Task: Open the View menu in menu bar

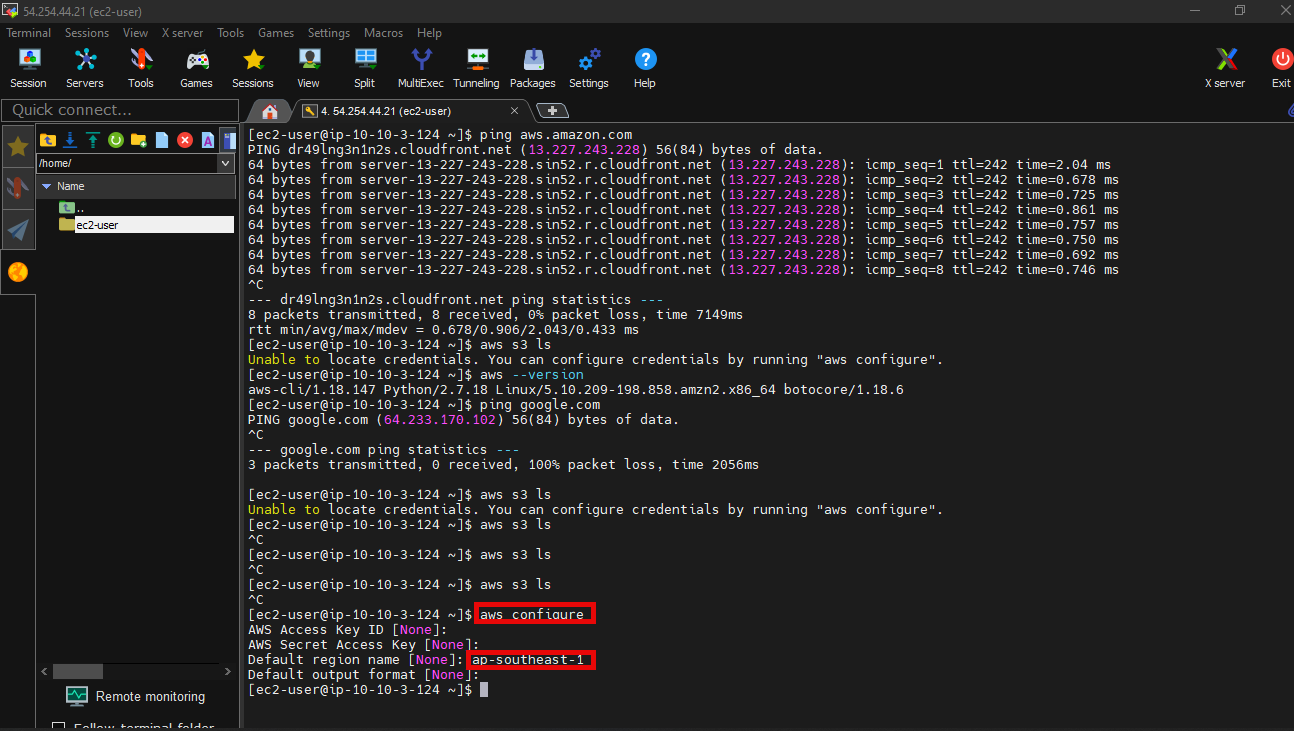Action: (x=135, y=33)
